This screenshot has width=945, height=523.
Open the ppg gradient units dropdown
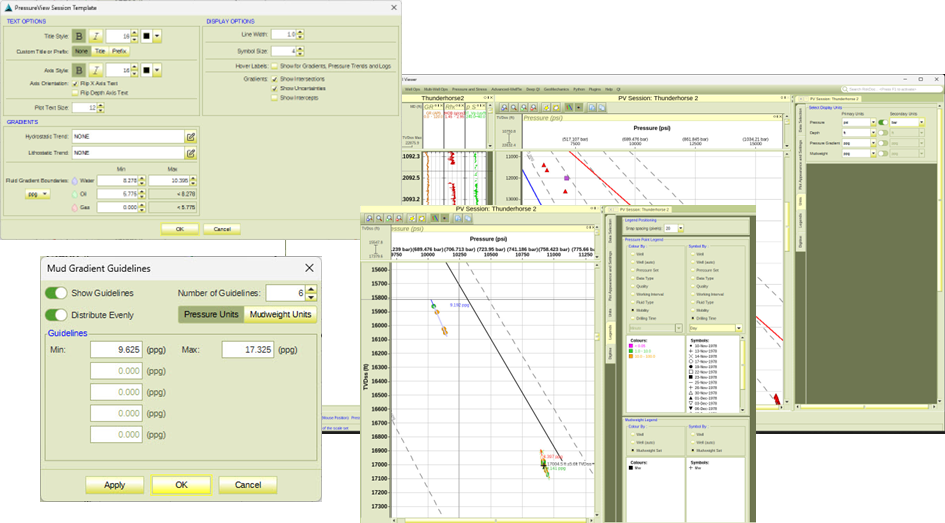[x=37, y=193]
